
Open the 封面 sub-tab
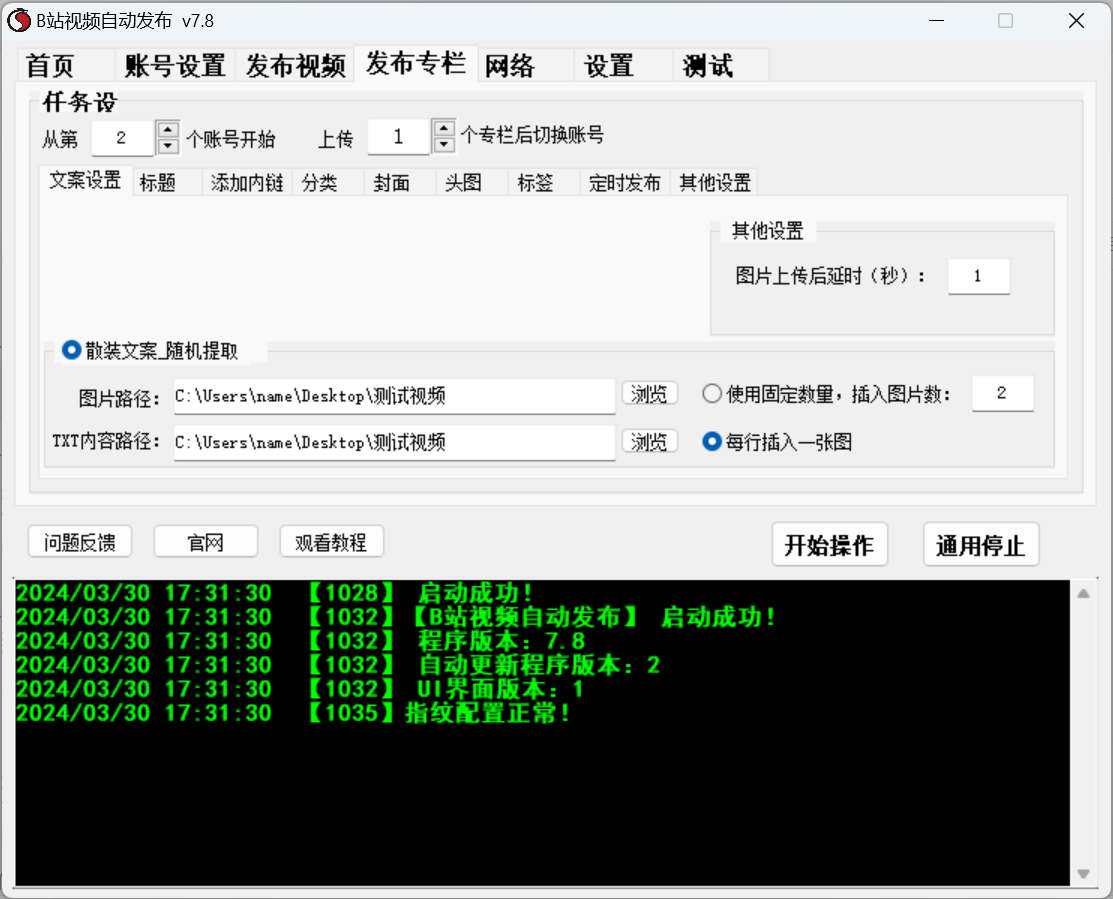[400, 183]
